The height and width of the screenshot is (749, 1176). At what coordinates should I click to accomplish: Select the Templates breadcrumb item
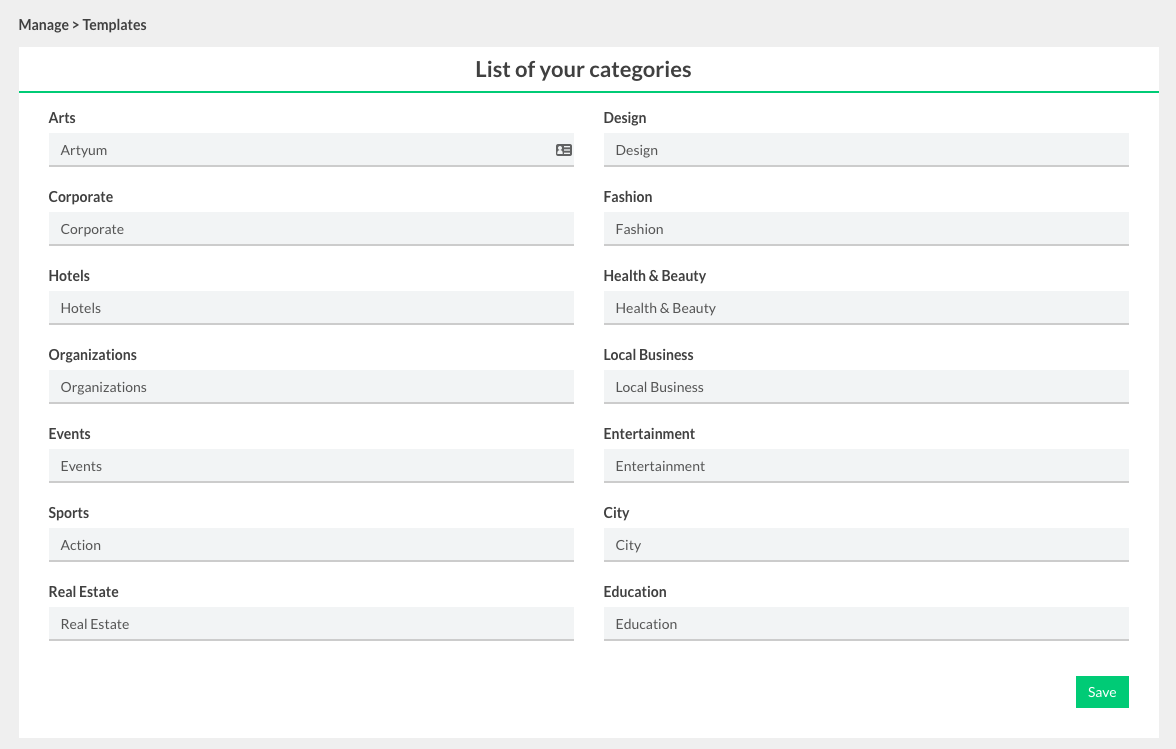pos(114,25)
